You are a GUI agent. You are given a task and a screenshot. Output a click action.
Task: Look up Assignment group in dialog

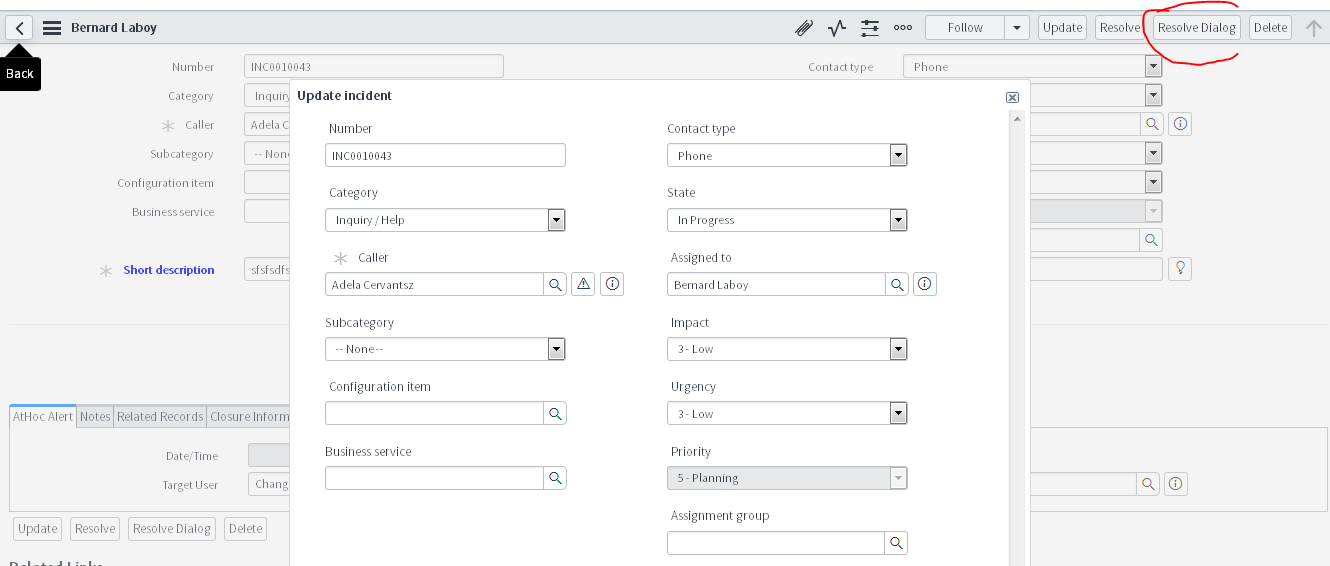pos(897,543)
